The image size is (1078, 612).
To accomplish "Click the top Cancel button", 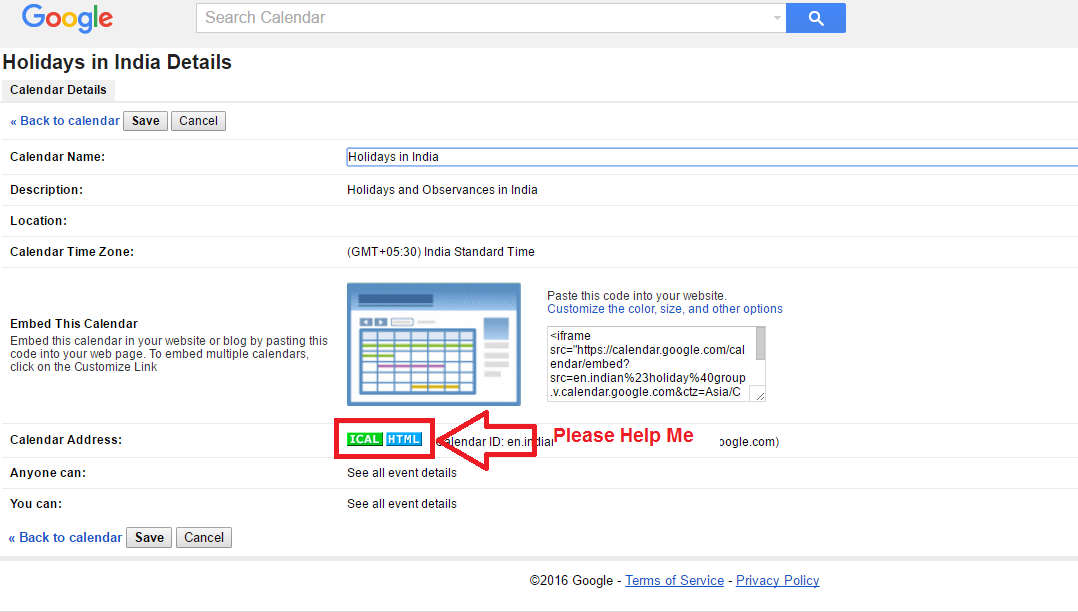I will [199, 121].
